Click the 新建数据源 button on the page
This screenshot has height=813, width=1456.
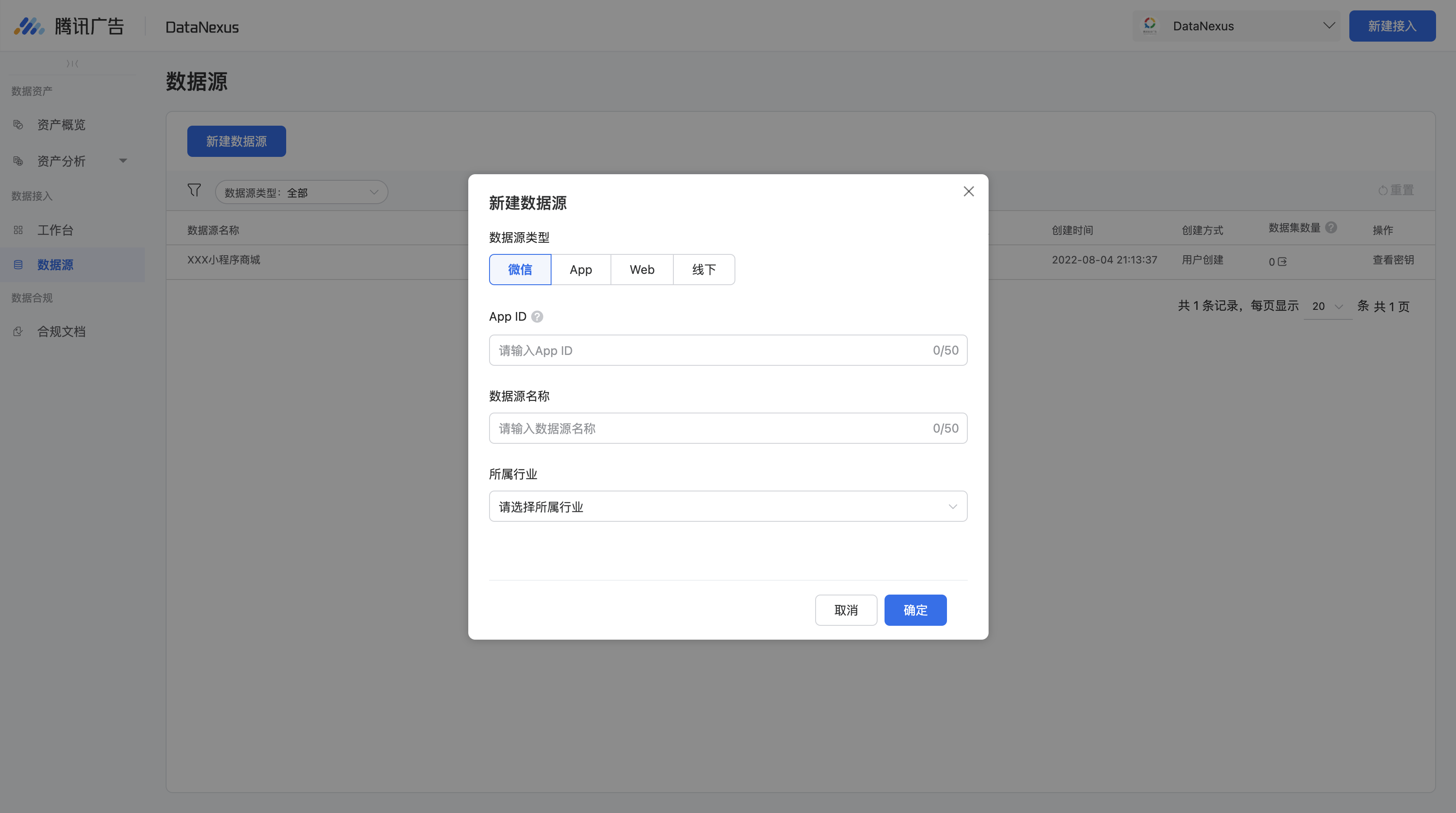(x=236, y=141)
